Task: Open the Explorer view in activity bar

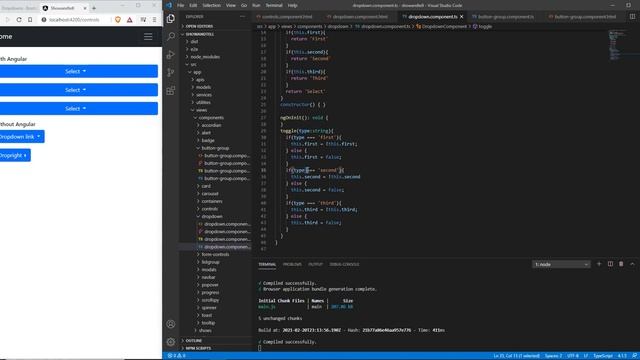Action: tap(171, 18)
